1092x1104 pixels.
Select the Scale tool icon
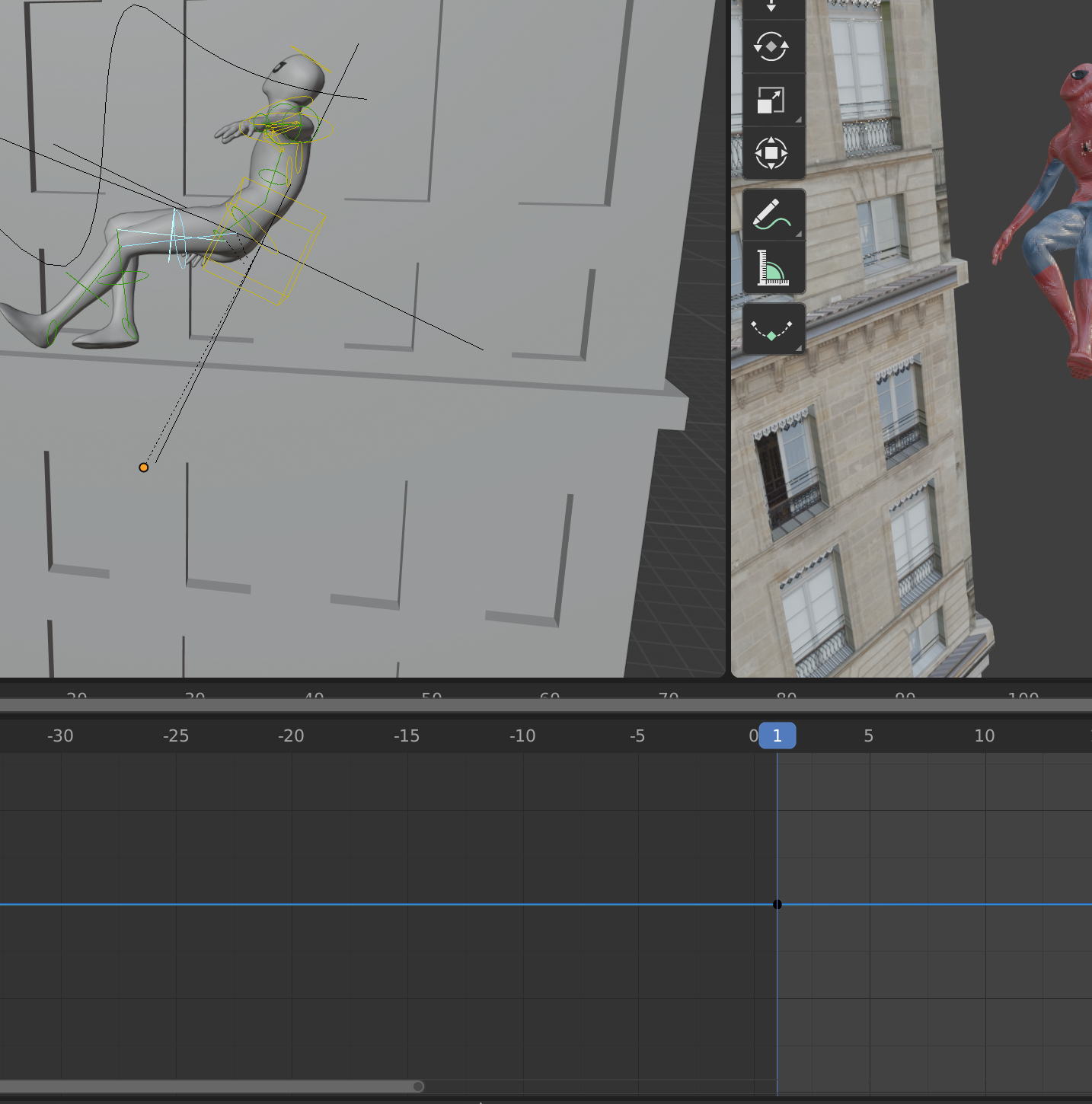coord(771,101)
